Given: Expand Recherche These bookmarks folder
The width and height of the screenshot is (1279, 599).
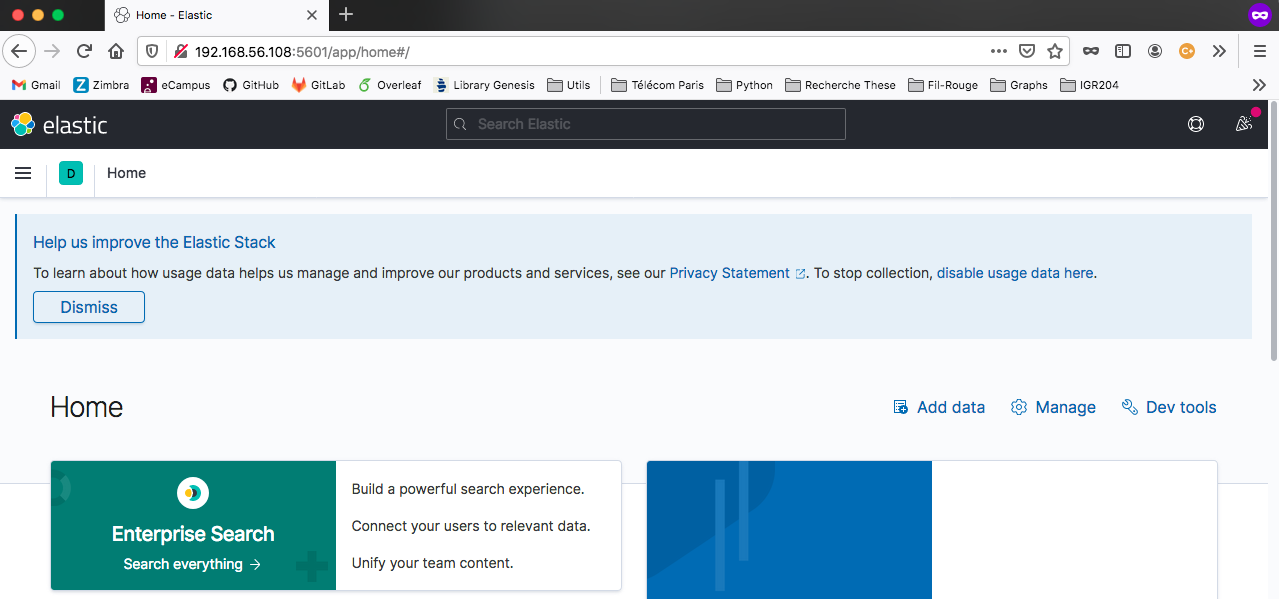Looking at the screenshot, I should [840, 85].
